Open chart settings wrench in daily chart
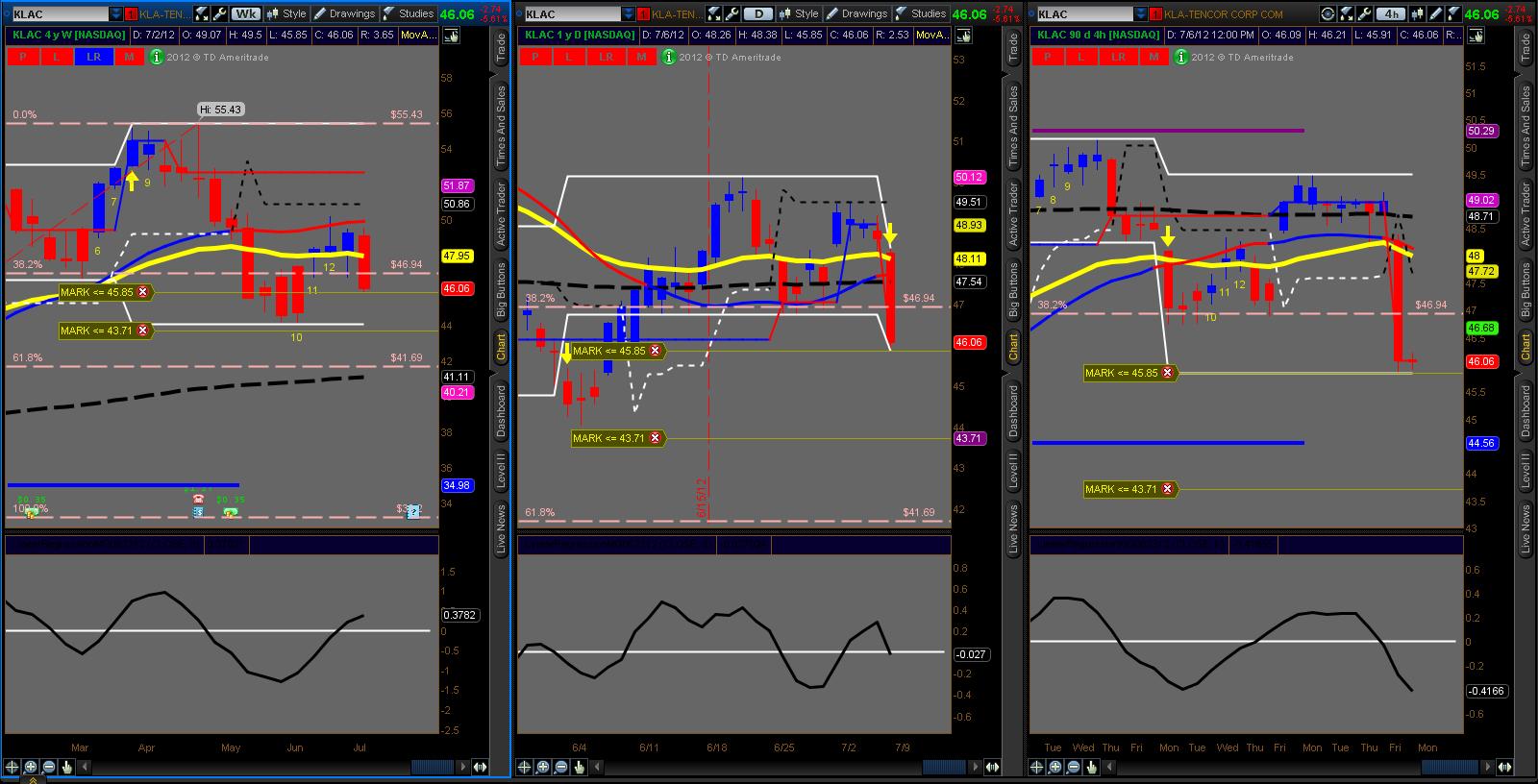The width and height of the screenshot is (1538, 784). tap(731, 13)
